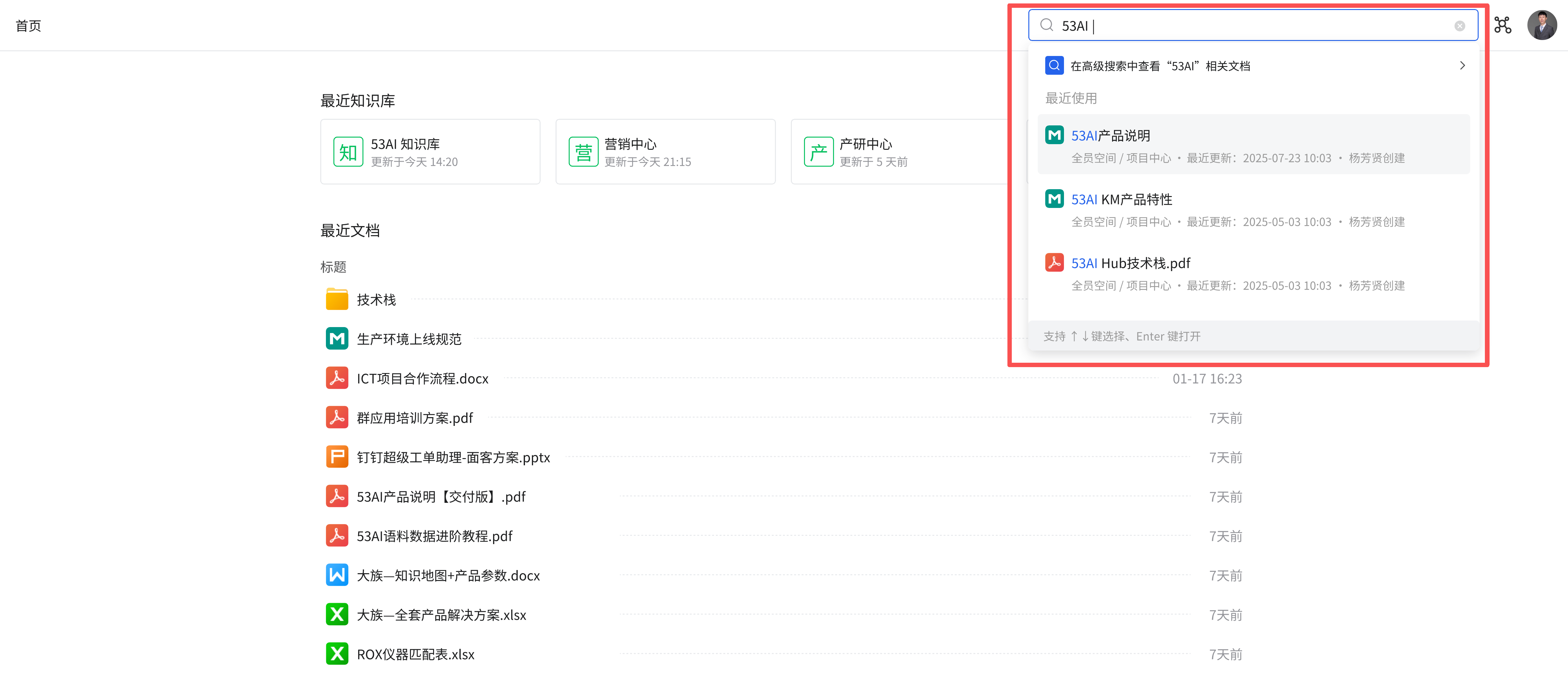1568x697 pixels.
Task: Open the user avatar menu
Action: click(x=1541, y=26)
